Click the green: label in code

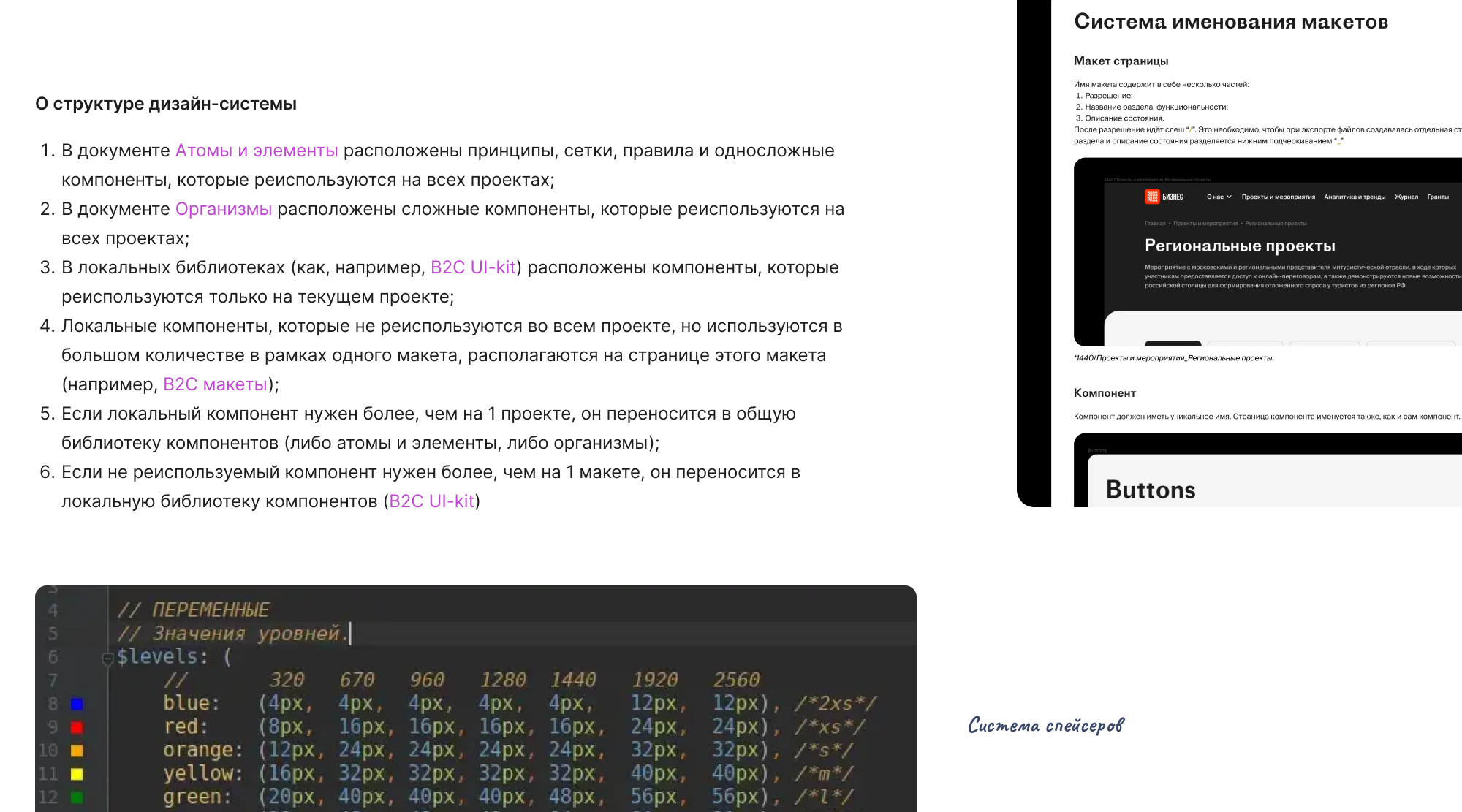tap(197, 797)
